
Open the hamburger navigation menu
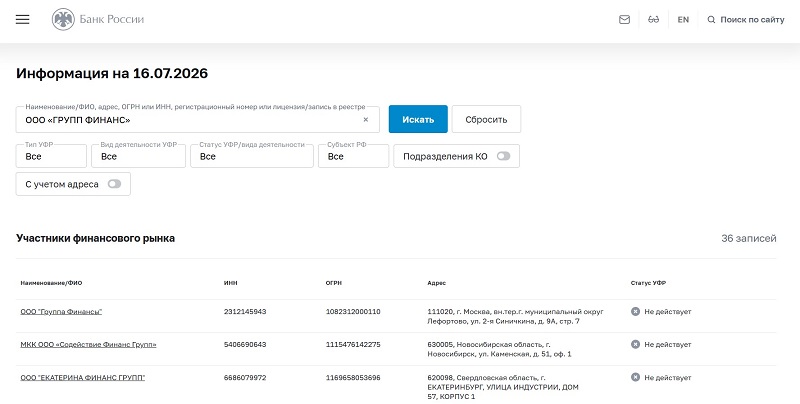[x=22, y=19]
